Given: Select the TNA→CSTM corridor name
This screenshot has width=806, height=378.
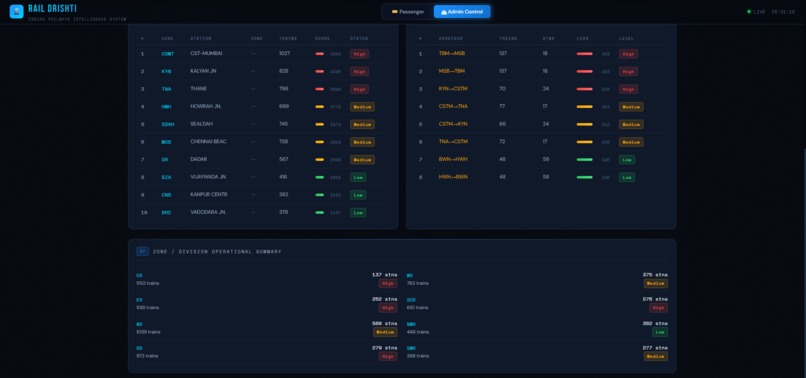Looking at the screenshot, I should pyautogui.click(x=453, y=141).
